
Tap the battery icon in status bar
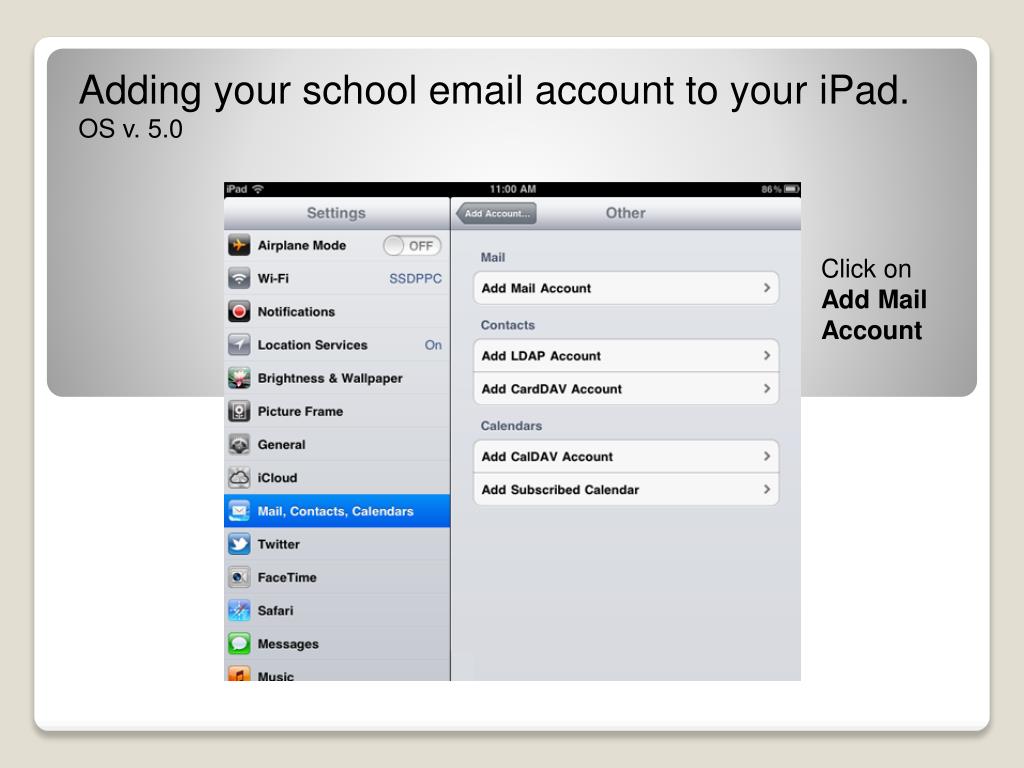coord(792,189)
